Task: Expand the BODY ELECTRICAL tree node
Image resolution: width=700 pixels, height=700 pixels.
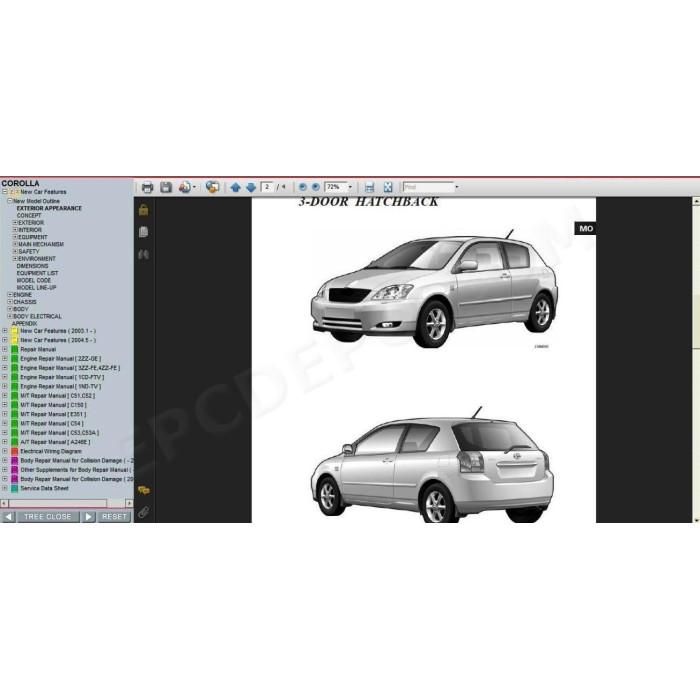Action: tap(10, 316)
